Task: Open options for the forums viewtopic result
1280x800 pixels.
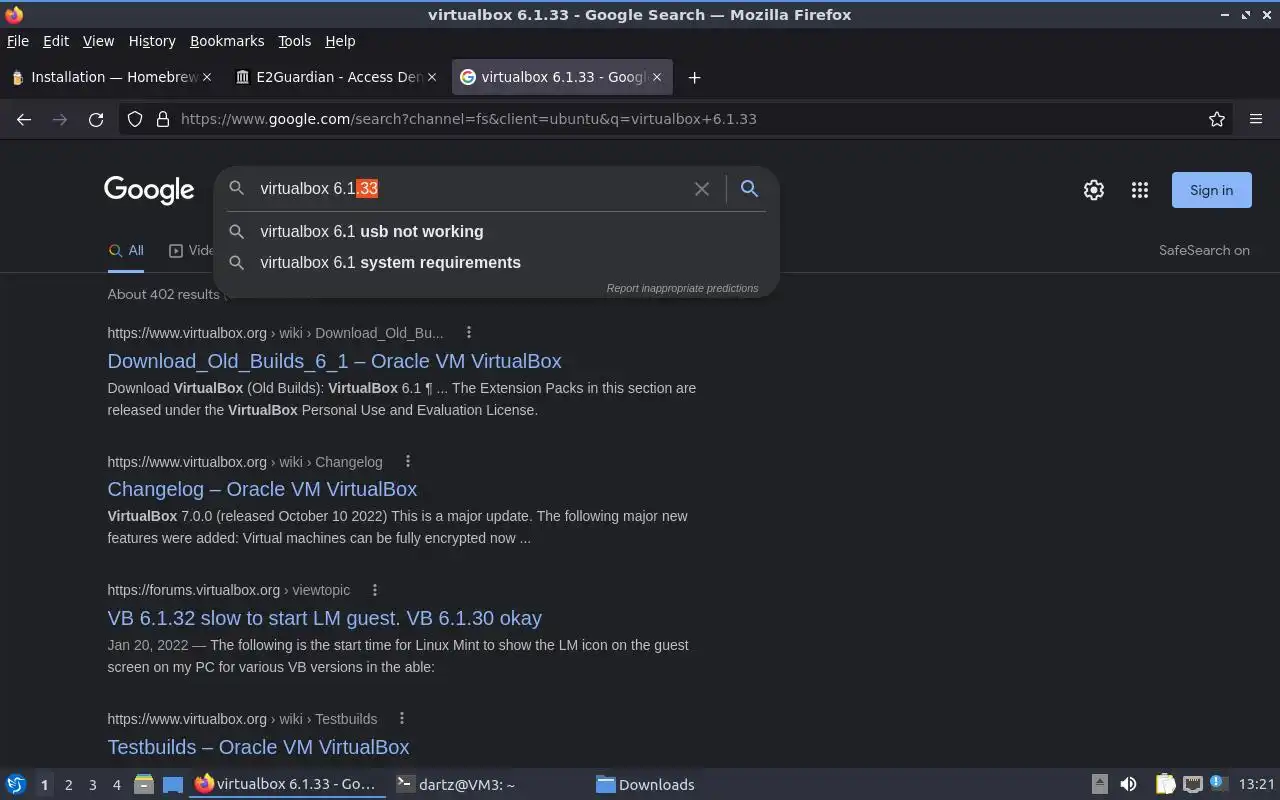Action: click(x=375, y=590)
